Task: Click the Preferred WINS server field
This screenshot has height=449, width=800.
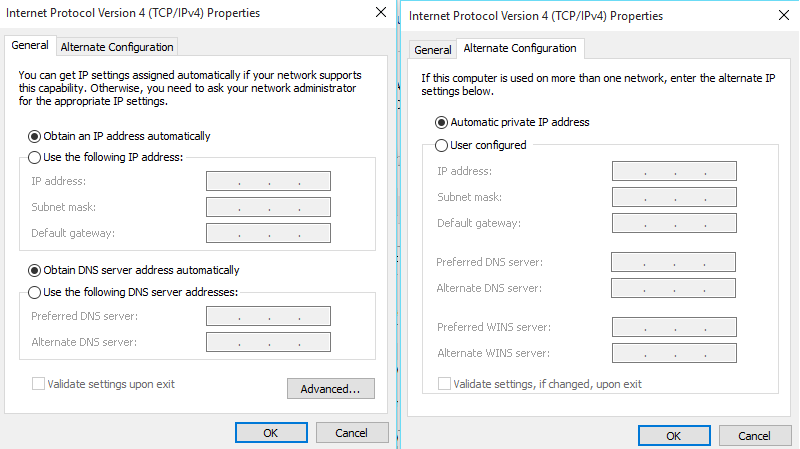Action: coord(674,327)
